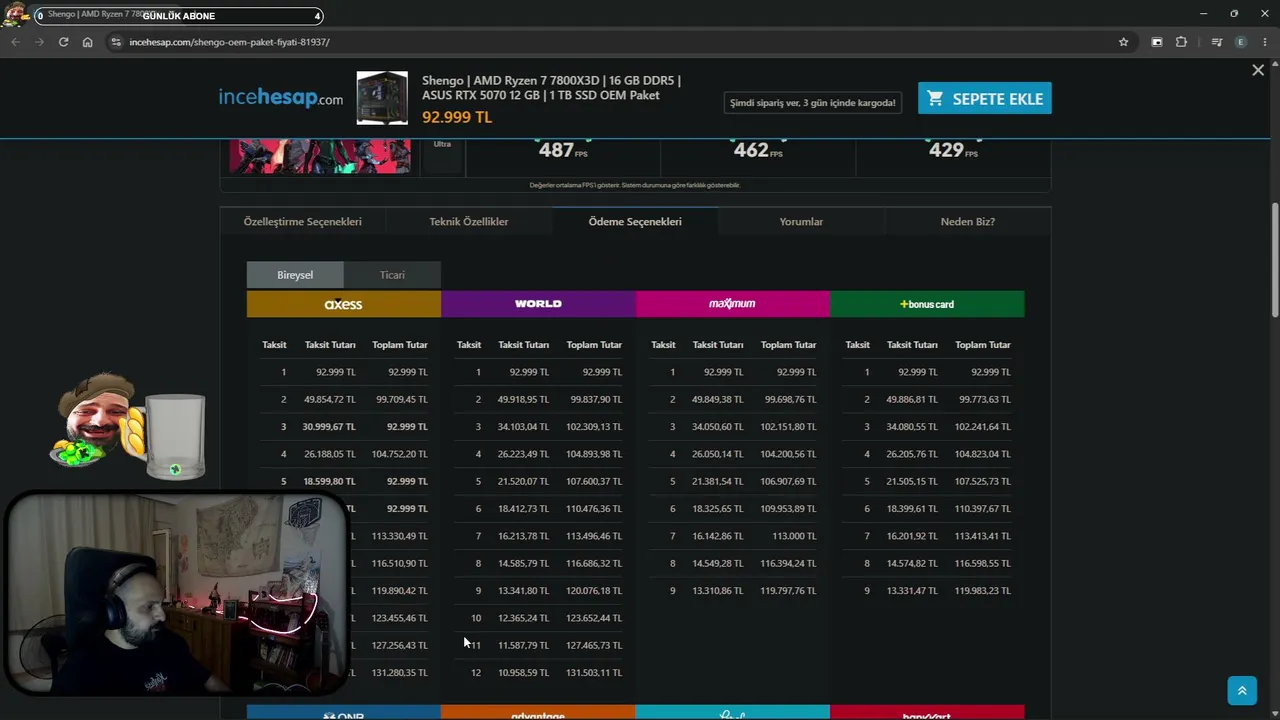Click bold axess amount 18.599,80 TL
Screen dimensions: 1280x720
329,481
